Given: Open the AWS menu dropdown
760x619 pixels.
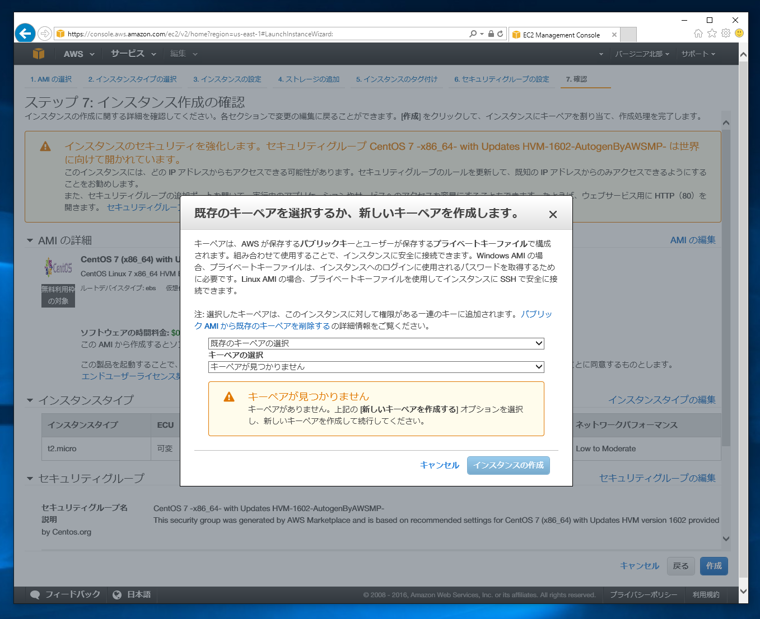Looking at the screenshot, I should pyautogui.click(x=79, y=54).
